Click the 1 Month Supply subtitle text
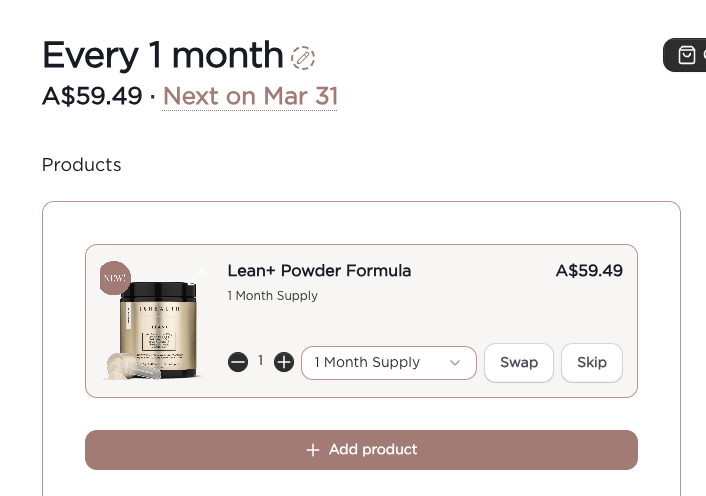 click(x=273, y=296)
